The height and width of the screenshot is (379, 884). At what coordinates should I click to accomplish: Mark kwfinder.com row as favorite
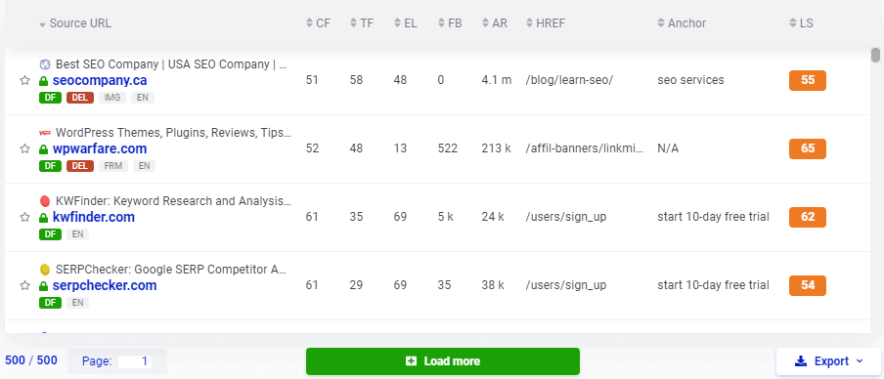24,217
